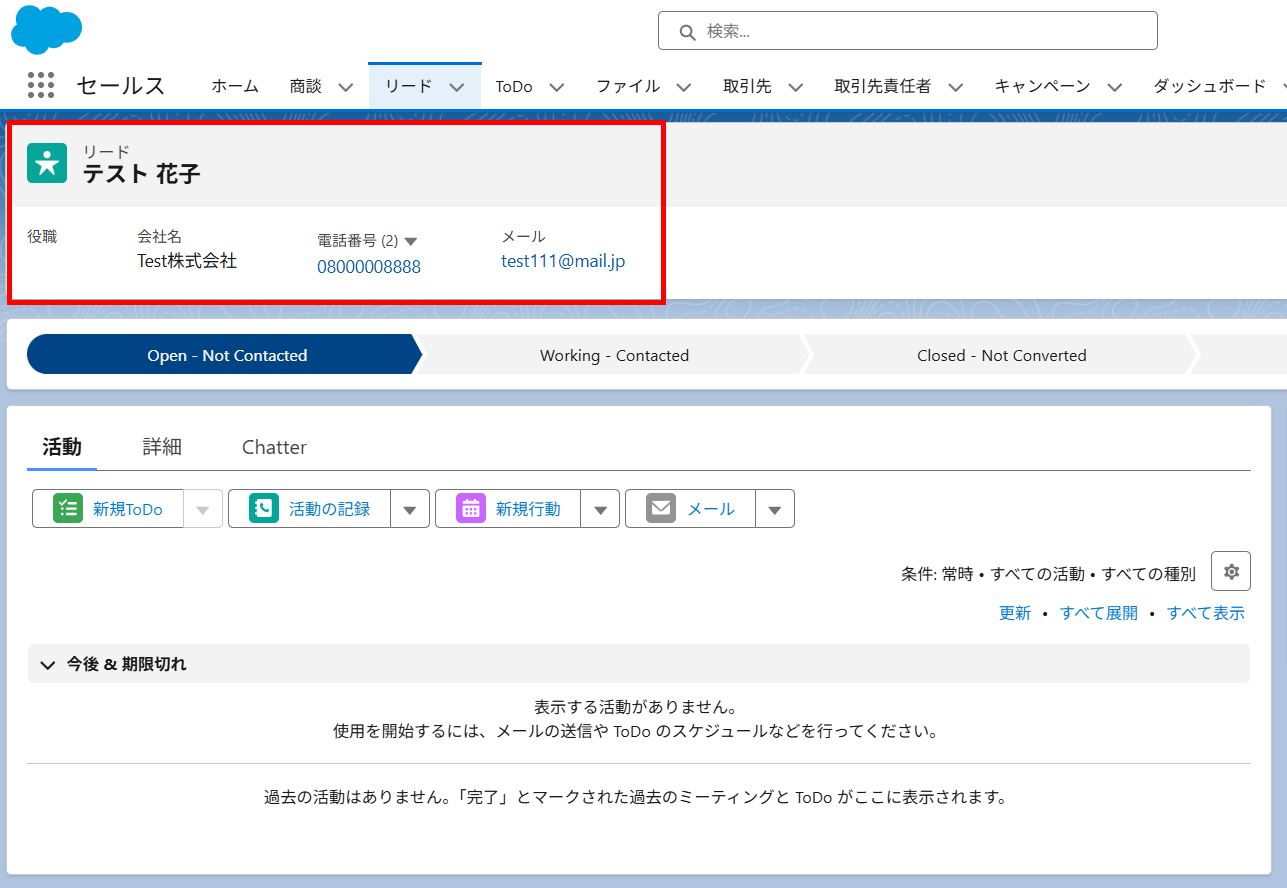This screenshot has height=888, width=1287.
Task: Open activity filter settings gear icon
Action: pos(1231,572)
